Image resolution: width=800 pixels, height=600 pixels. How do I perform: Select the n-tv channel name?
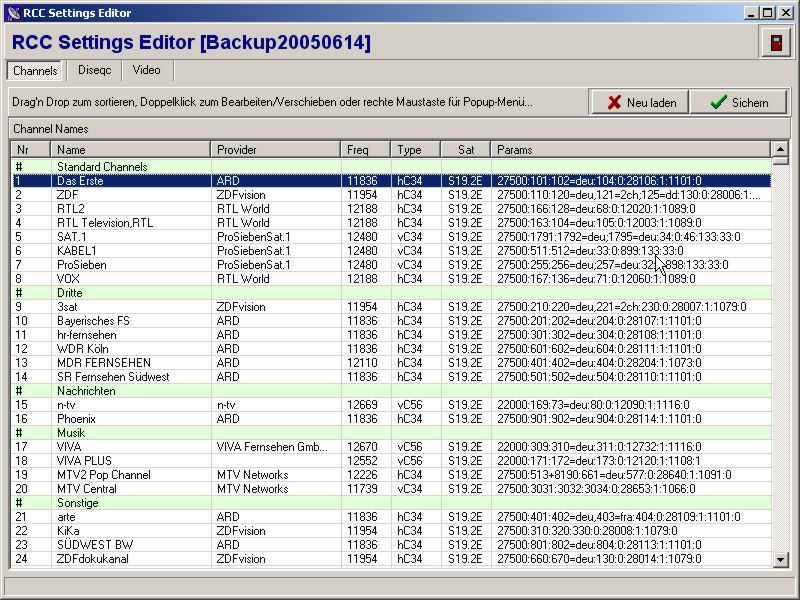point(66,405)
